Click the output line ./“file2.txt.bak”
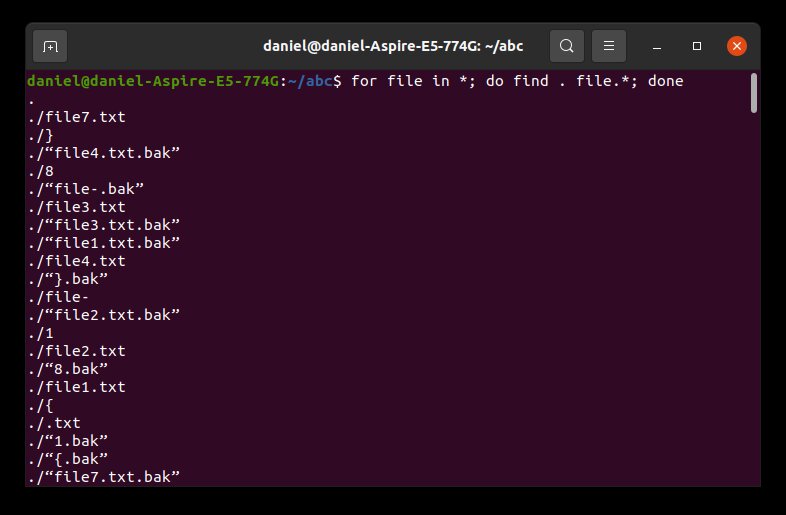Screen dimensions: 786x515 pos(104,315)
